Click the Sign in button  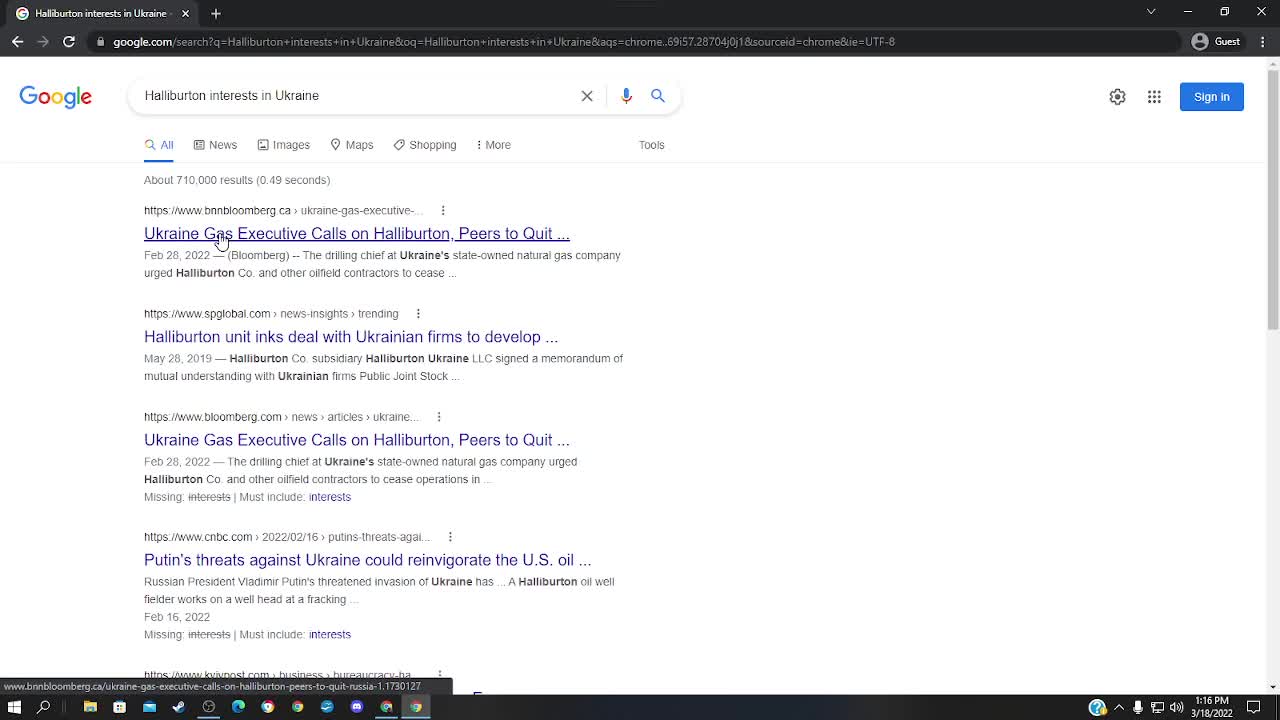(1212, 97)
